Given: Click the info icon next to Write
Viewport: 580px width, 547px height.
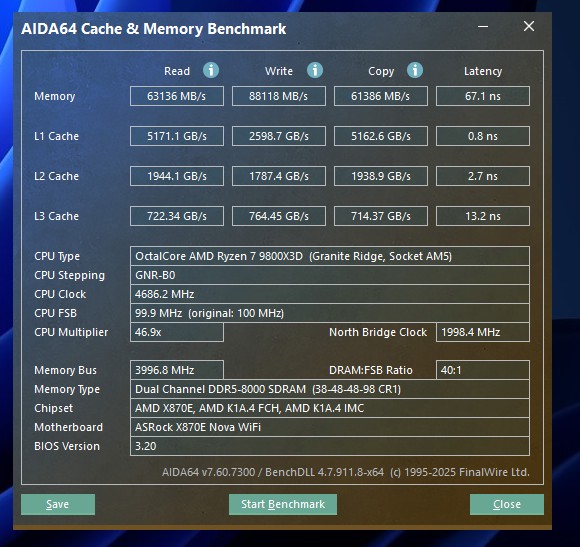Looking at the screenshot, I should [315, 70].
